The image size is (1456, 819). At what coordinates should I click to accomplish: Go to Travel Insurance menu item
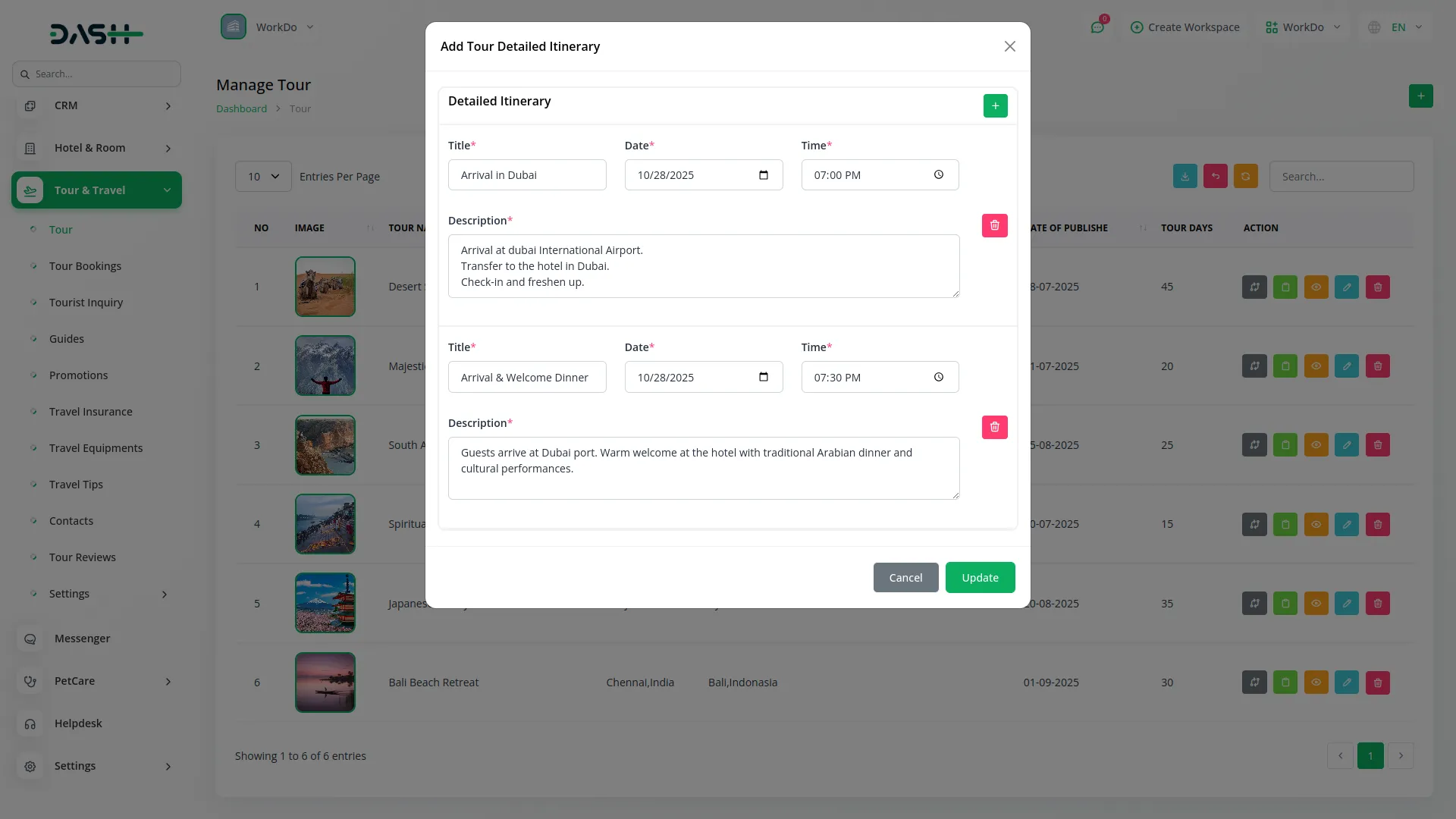(90, 412)
